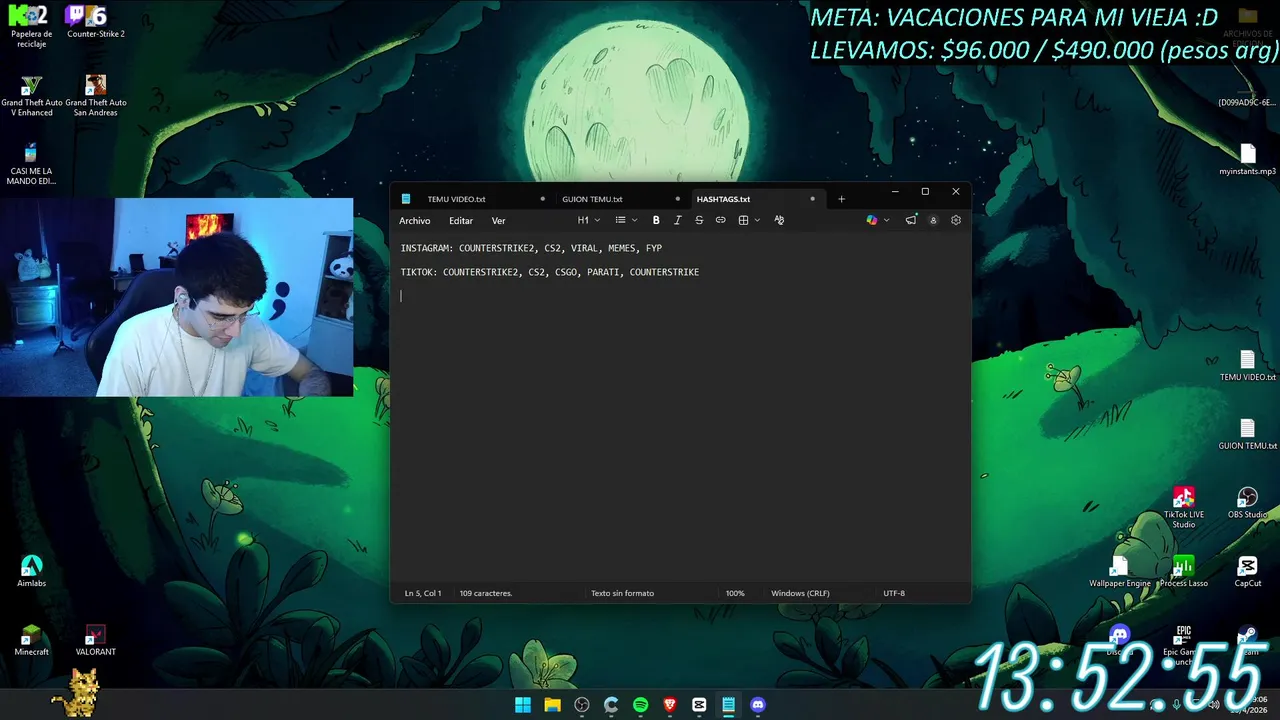Apply strikethrough formatting in Notepad
The width and height of the screenshot is (1280, 720).
pos(699,220)
